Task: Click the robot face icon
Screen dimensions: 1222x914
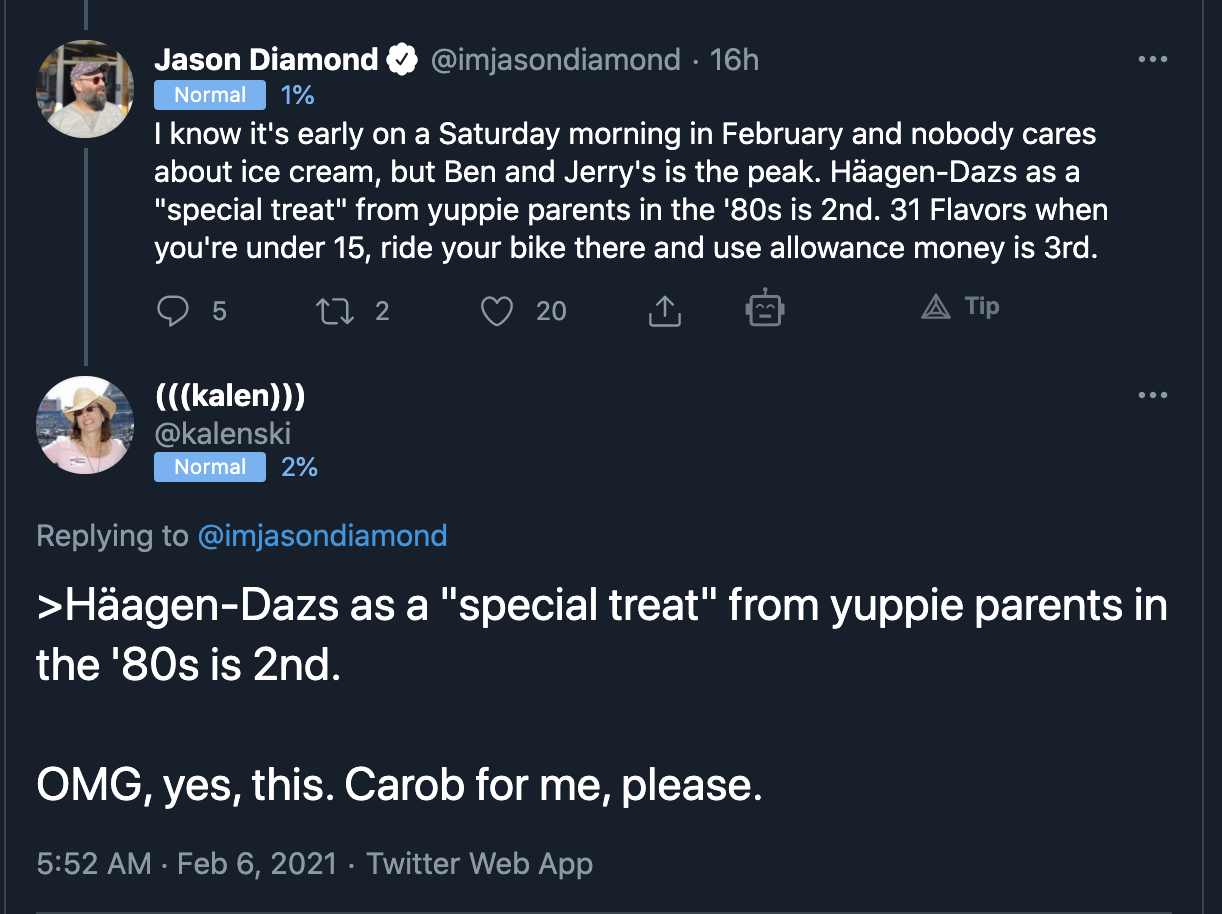Action: point(765,309)
